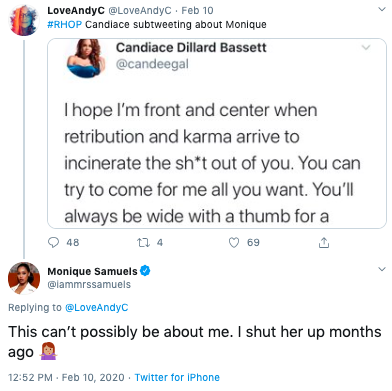The image size is (392, 391).
Task: Click the reply speech bubble icon
Action: [54, 242]
